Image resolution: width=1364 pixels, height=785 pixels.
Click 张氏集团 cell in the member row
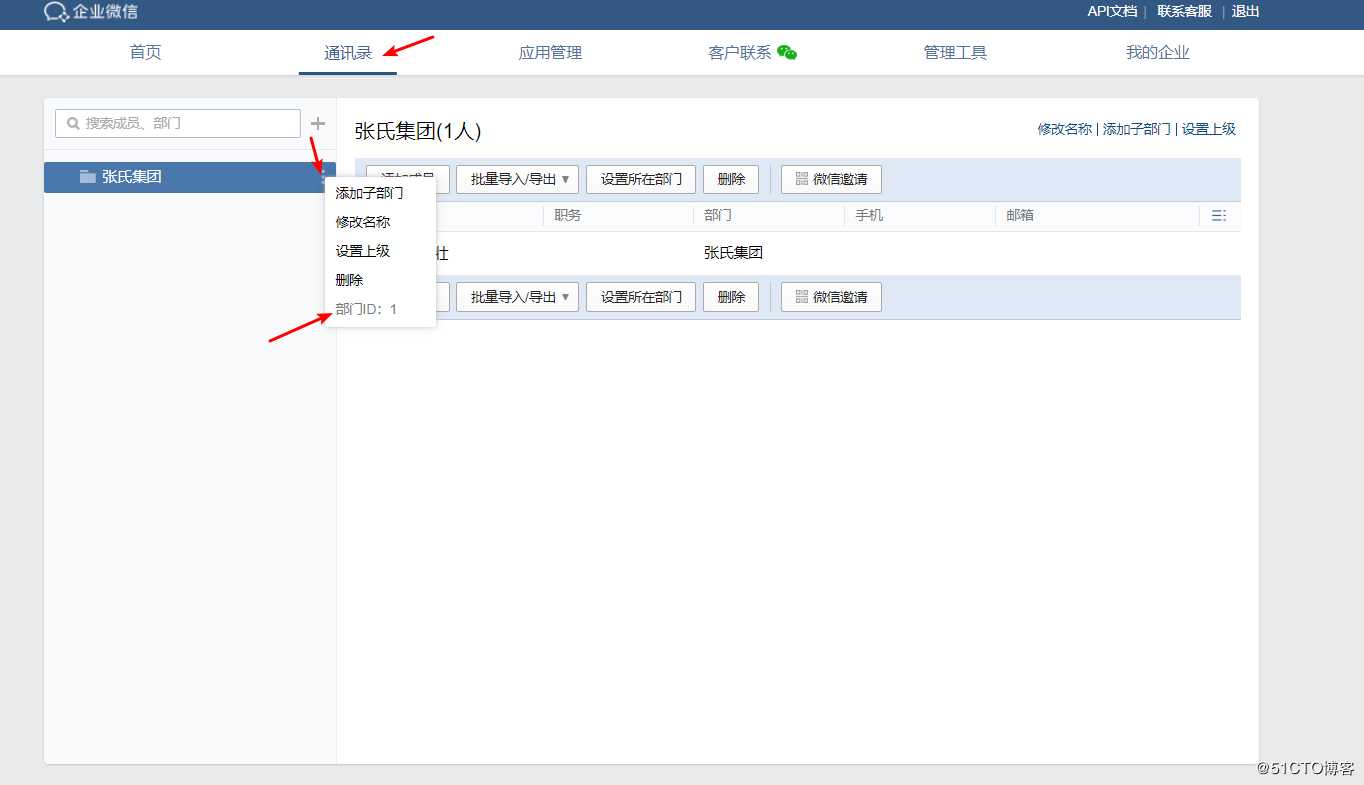click(x=733, y=253)
